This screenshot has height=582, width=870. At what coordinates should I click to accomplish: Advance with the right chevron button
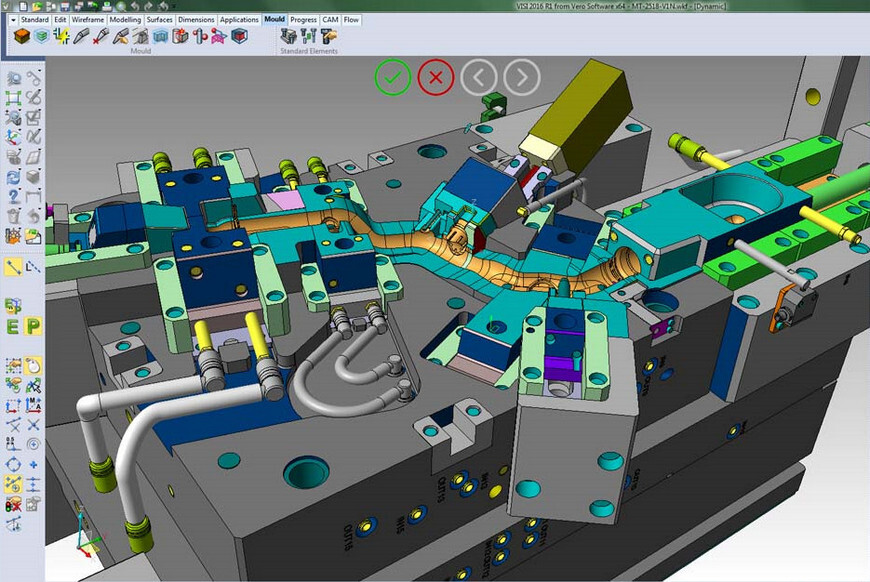point(522,77)
